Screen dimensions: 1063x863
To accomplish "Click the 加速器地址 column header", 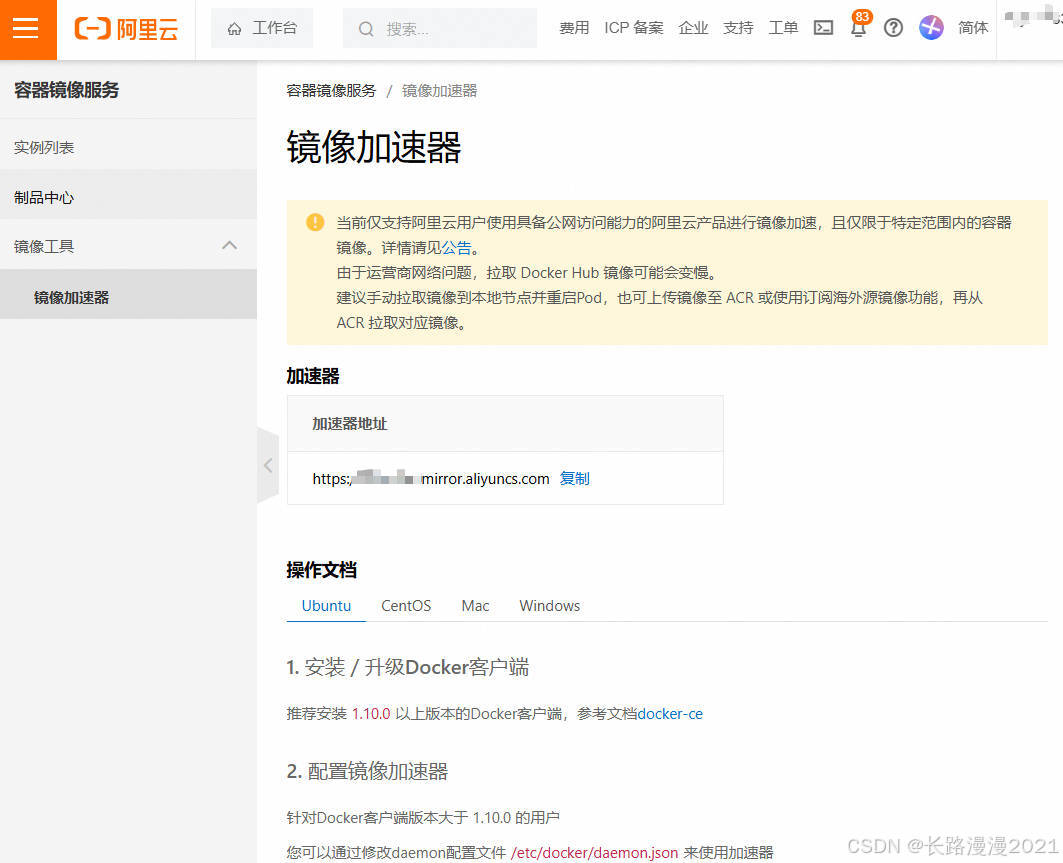I will click(350, 424).
